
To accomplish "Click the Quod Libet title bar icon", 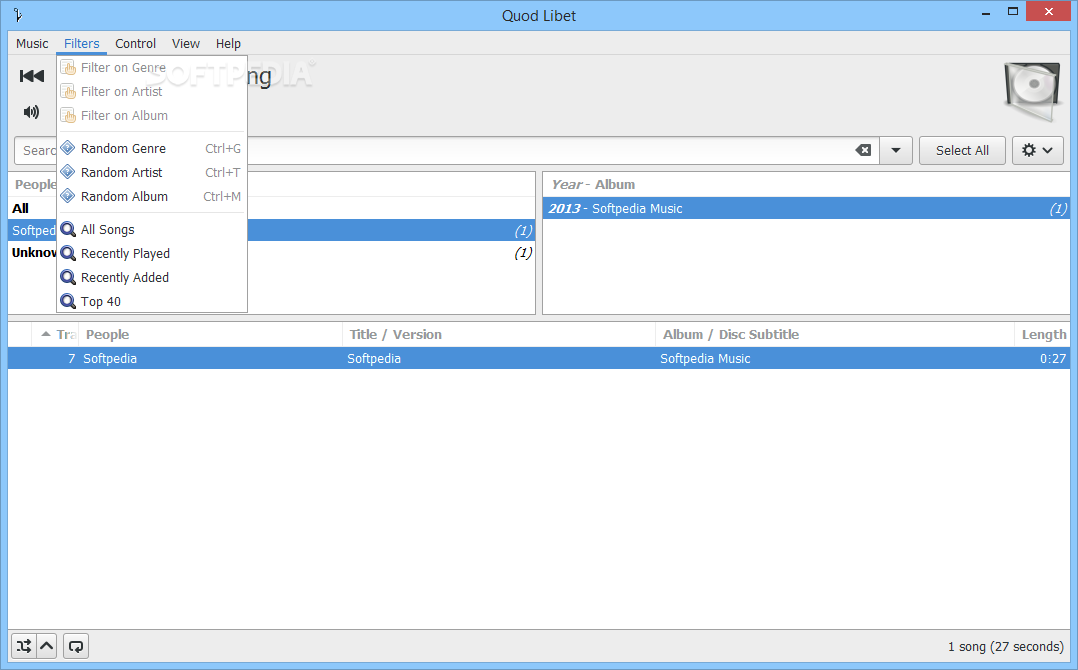I will [18, 15].
